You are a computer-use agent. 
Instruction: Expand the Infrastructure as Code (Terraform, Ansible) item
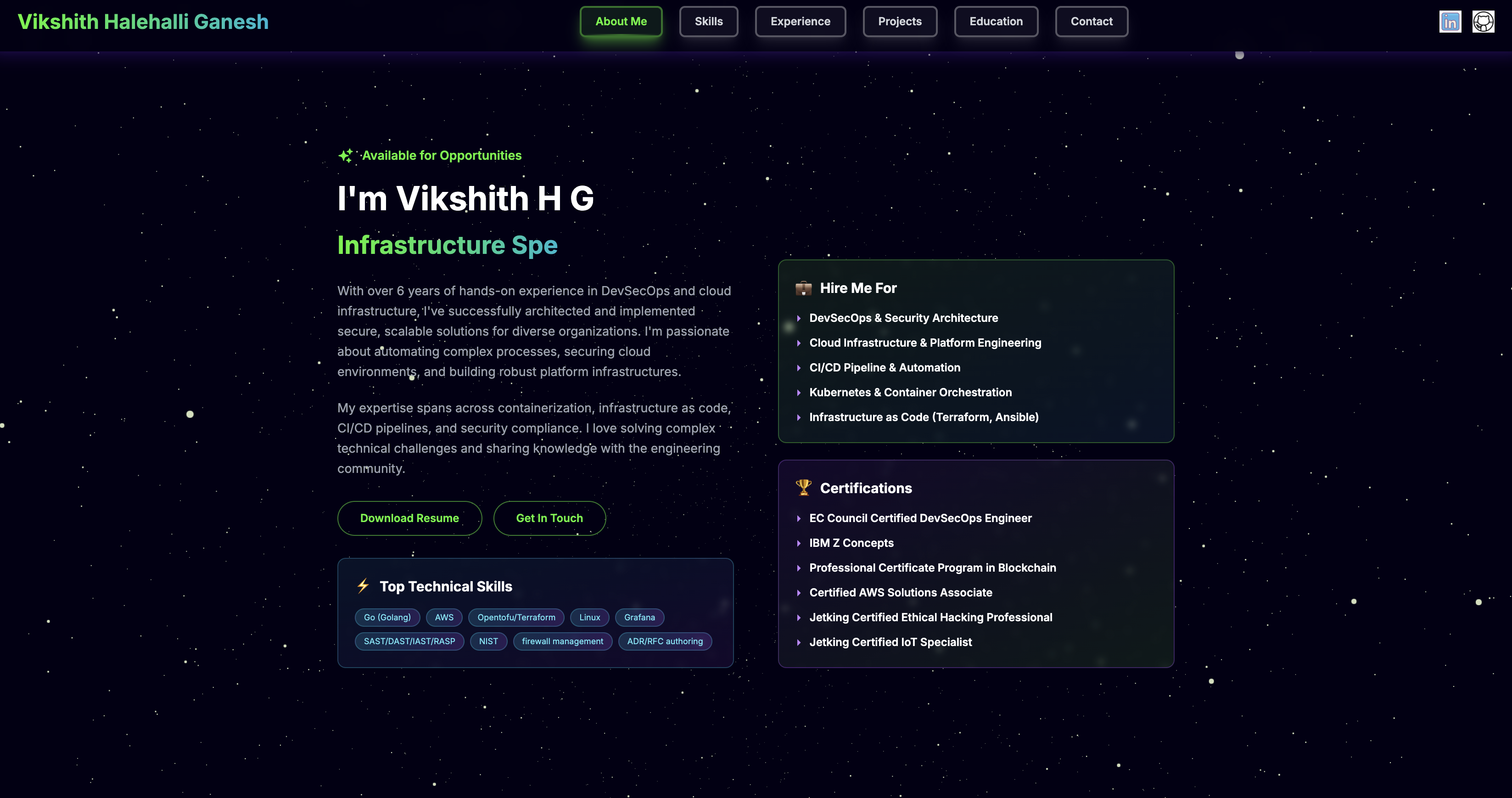(923, 417)
